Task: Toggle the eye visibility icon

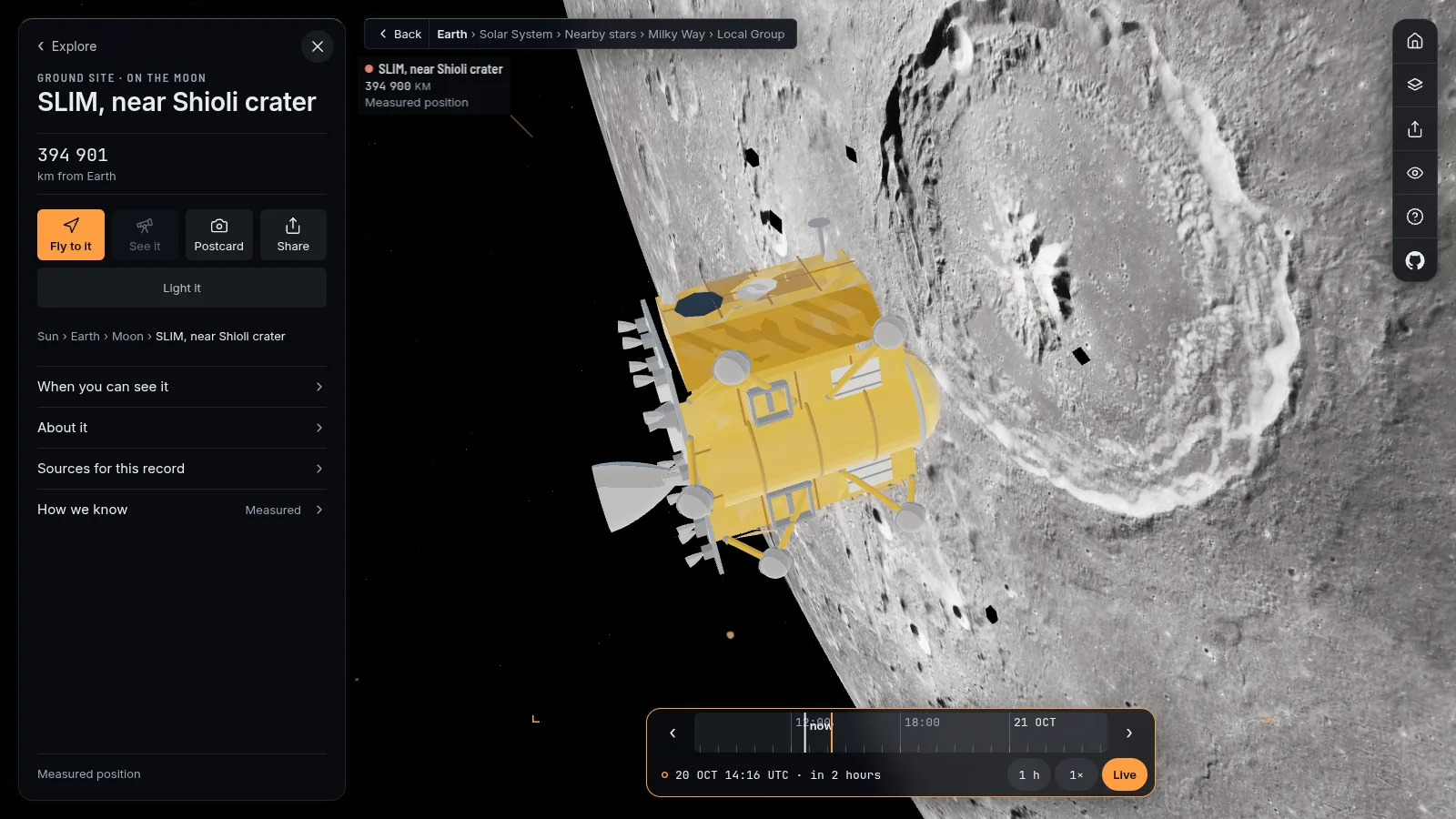Action: click(1415, 173)
